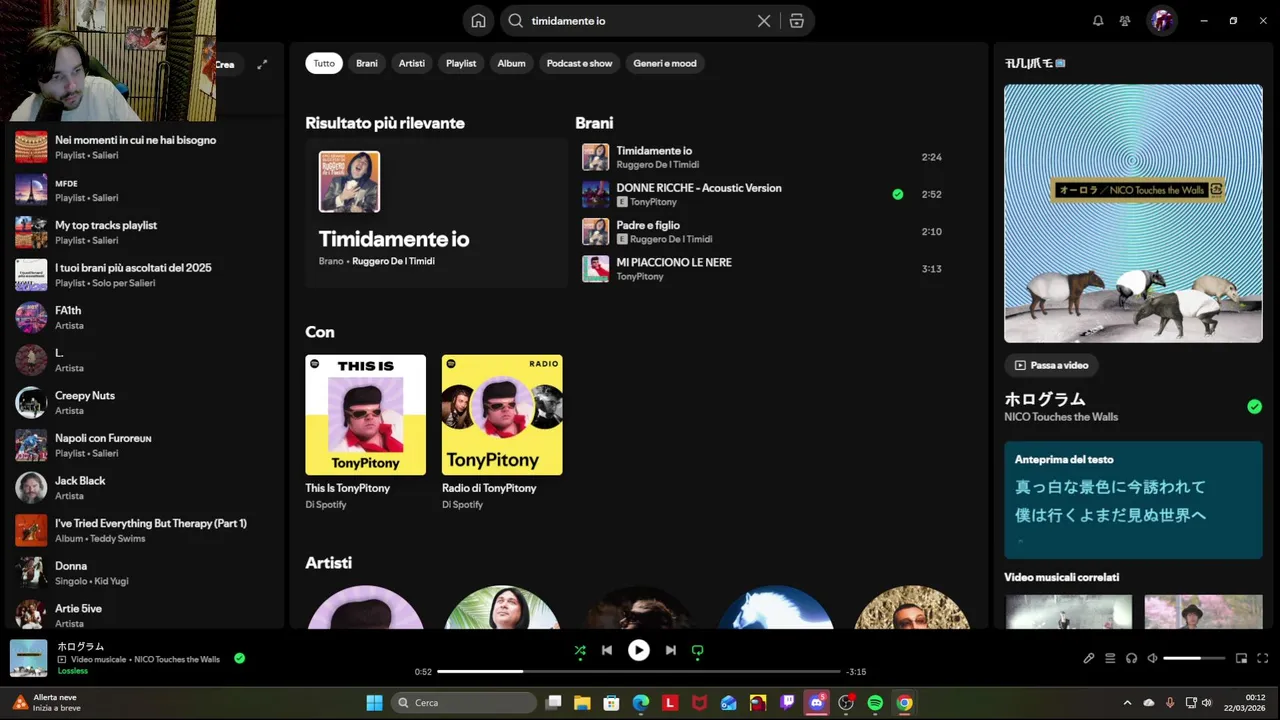Play the Timidamente io song row
Image resolution: width=1280 pixels, height=720 pixels.
pyautogui.click(x=765, y=157)
